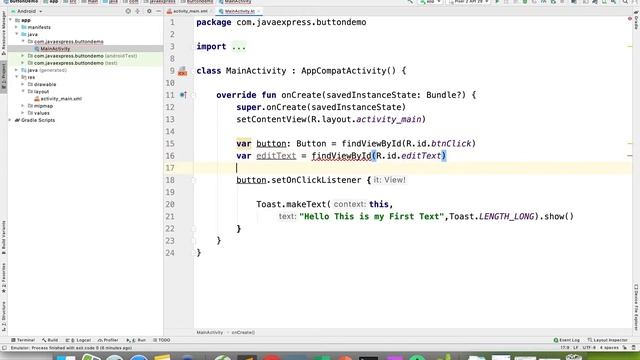Viewport: 640px width, 360px height.
Task: Click the fold marker beside line 11
Action: (194, 95)
